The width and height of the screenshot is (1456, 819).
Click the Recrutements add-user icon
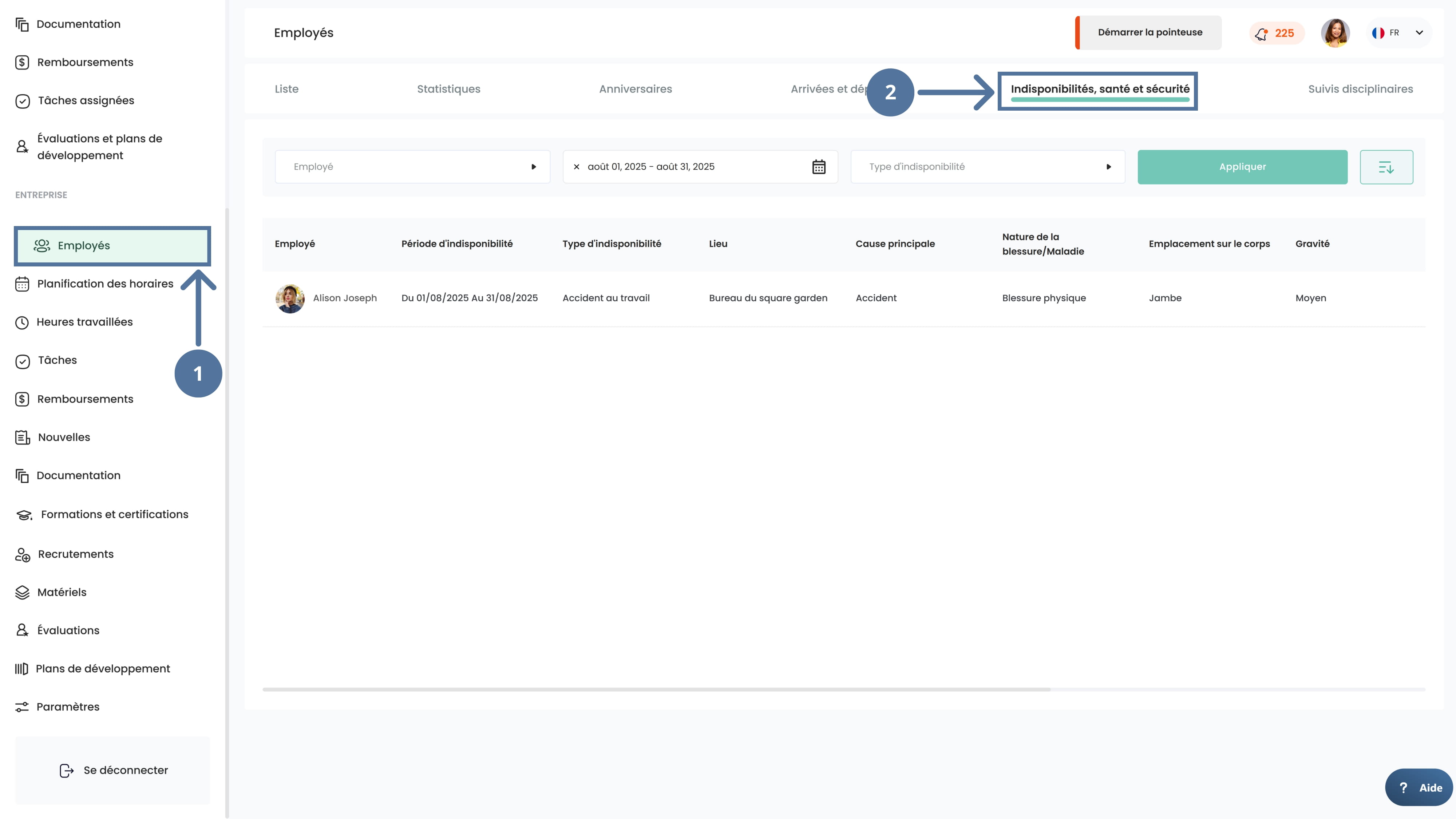tap(22, 554)
